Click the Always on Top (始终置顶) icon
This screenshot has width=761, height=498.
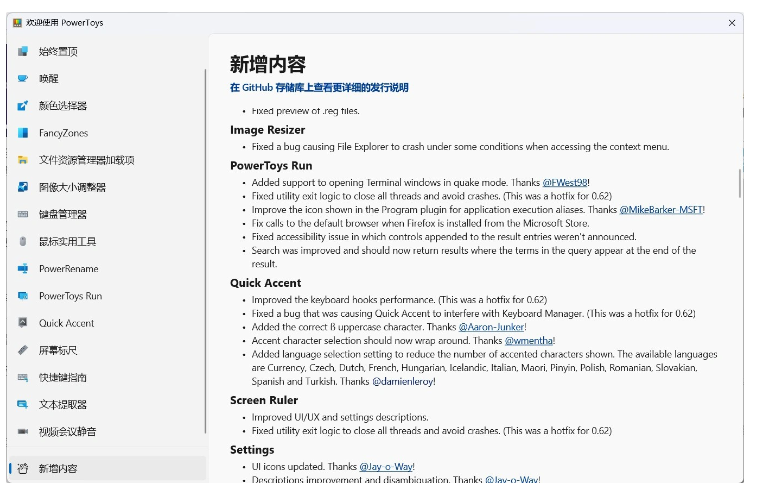[22, 51]
